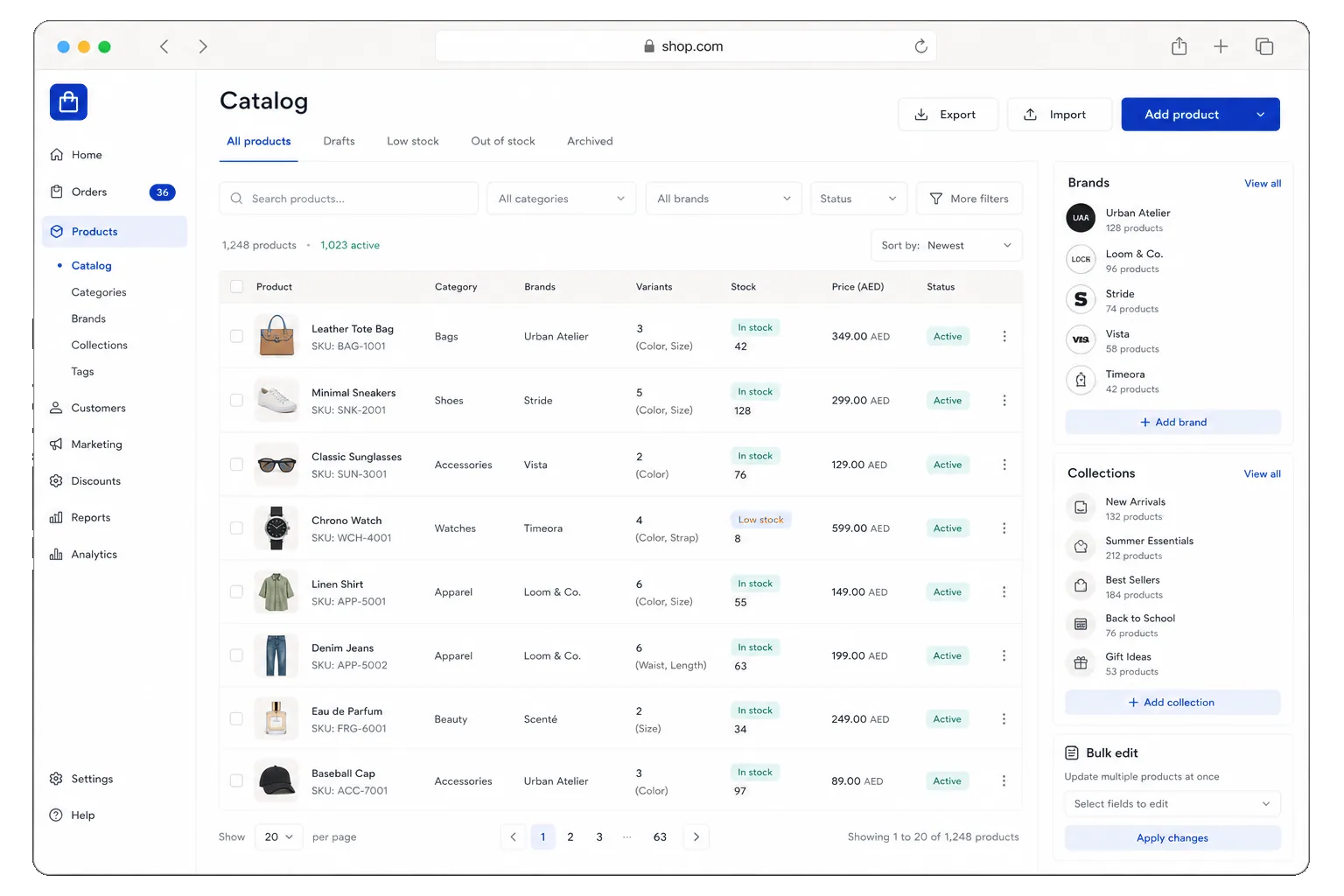This screenshot has width=1344, height=896.
Task: Open the Analytics section
Action: coord(83,555)
